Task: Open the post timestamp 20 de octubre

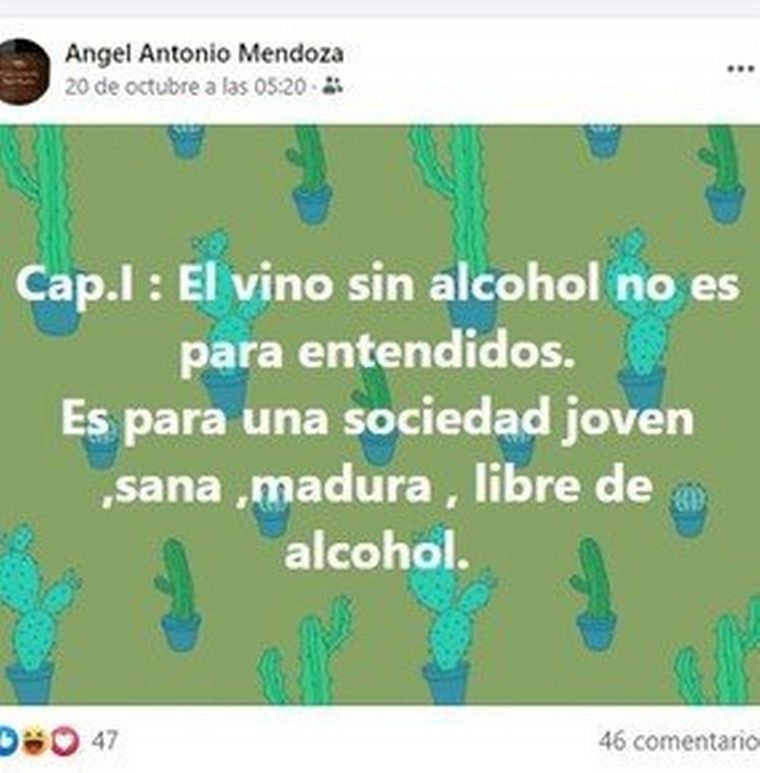Action: [x=185, y=87]
